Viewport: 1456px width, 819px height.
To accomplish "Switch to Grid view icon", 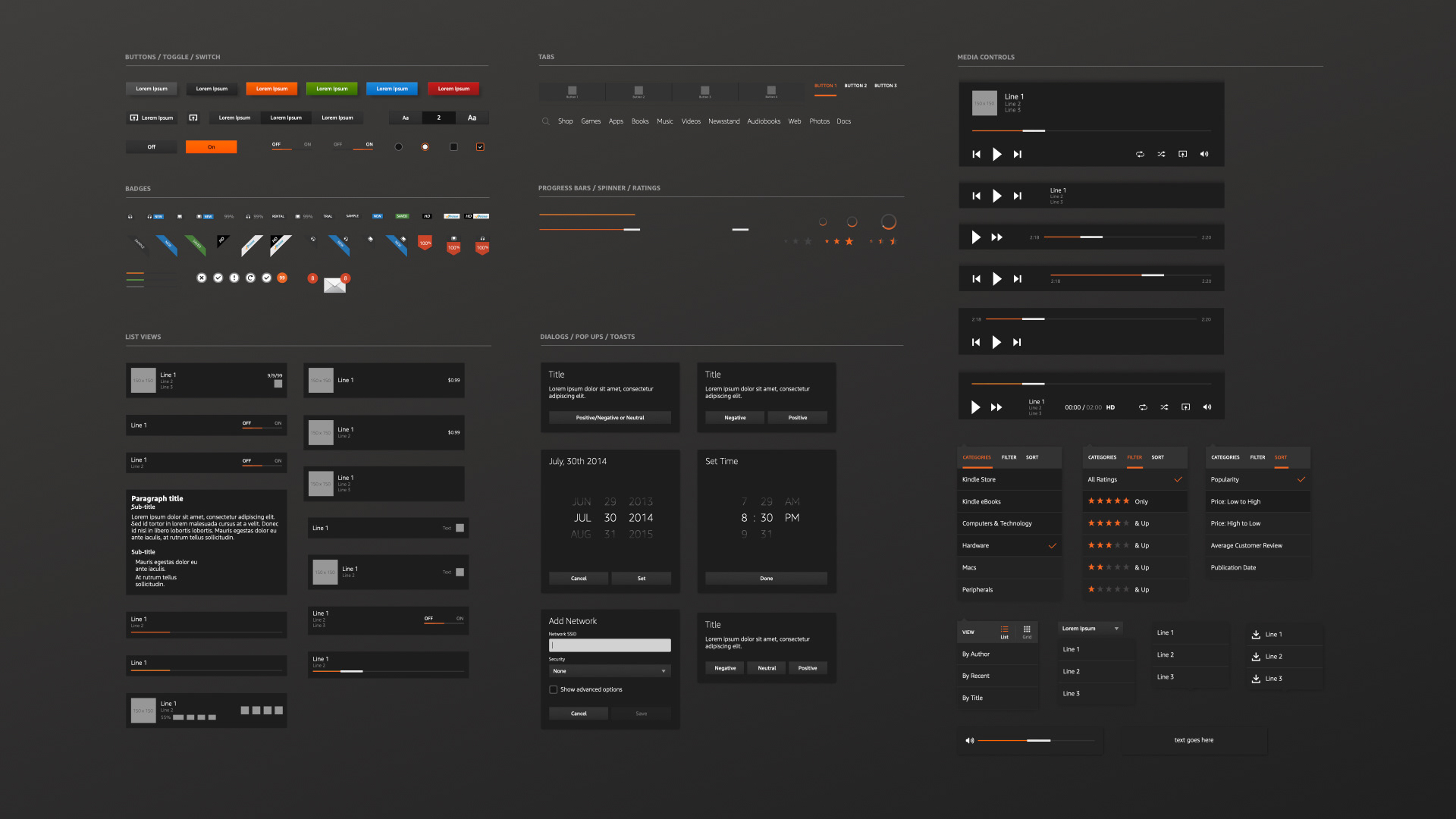I will point(1027,631).
